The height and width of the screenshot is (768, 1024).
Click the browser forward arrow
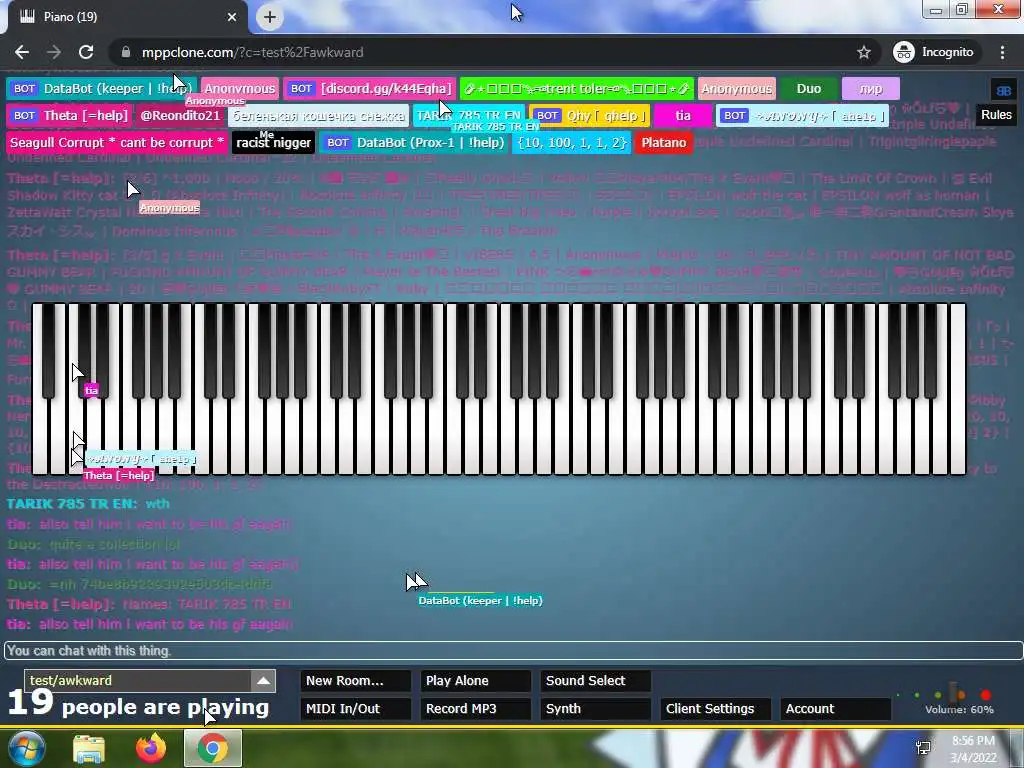(54, 52)
